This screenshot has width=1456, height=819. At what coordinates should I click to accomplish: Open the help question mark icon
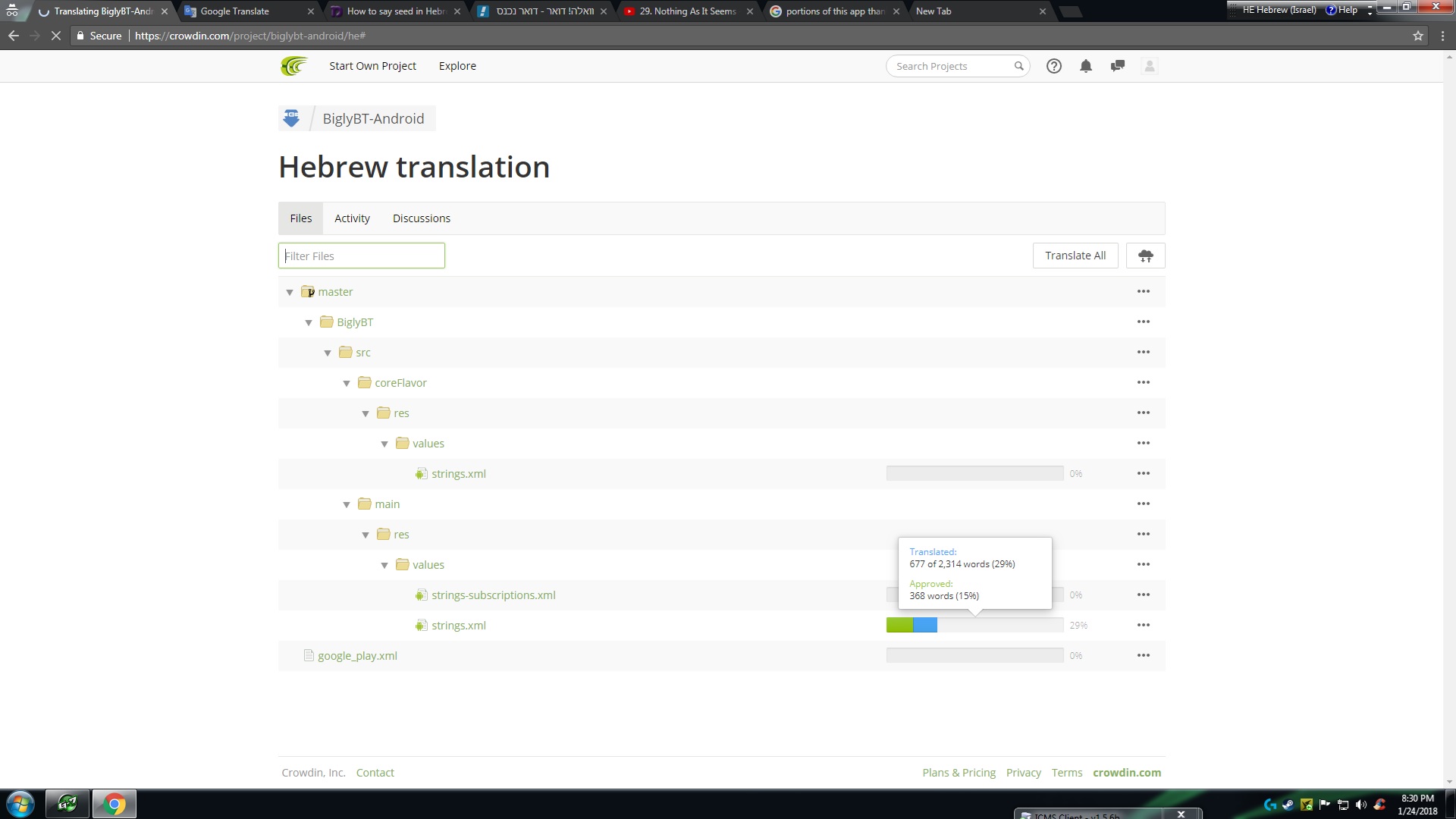[1053, 66]
